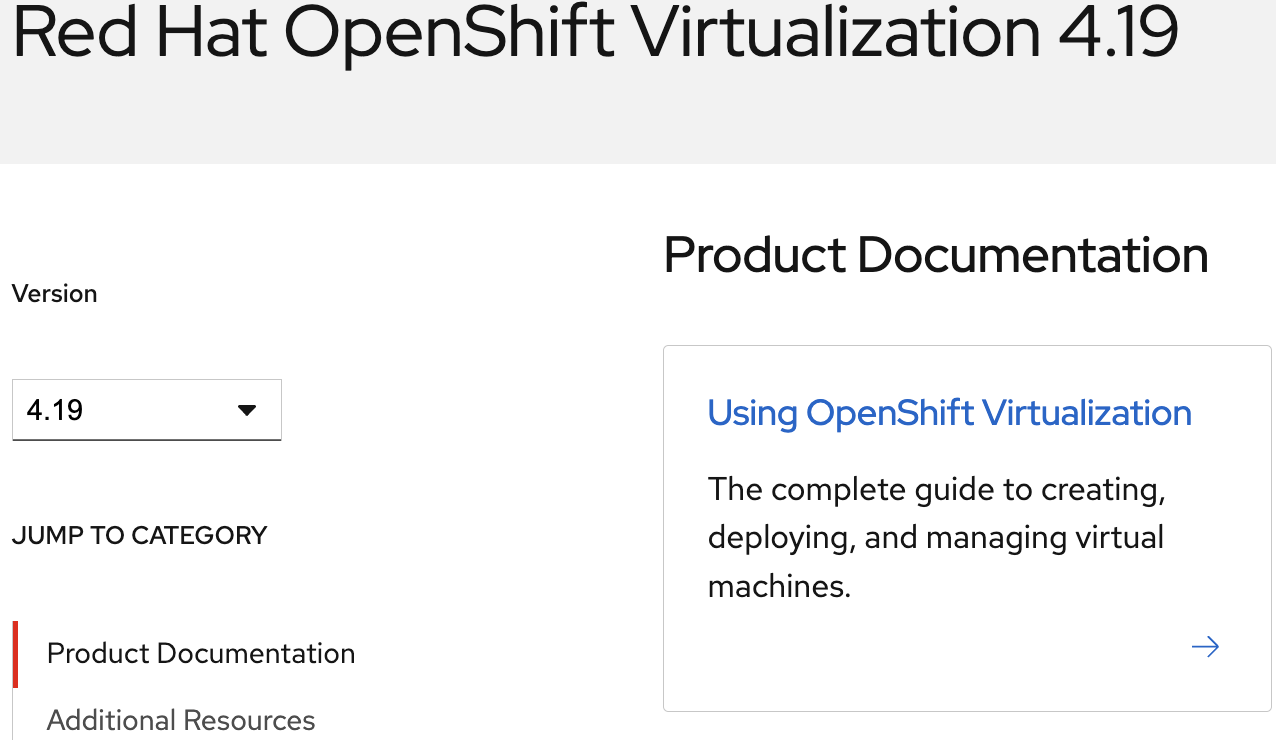Click the gray header banner below the title

tap(638, 120)
